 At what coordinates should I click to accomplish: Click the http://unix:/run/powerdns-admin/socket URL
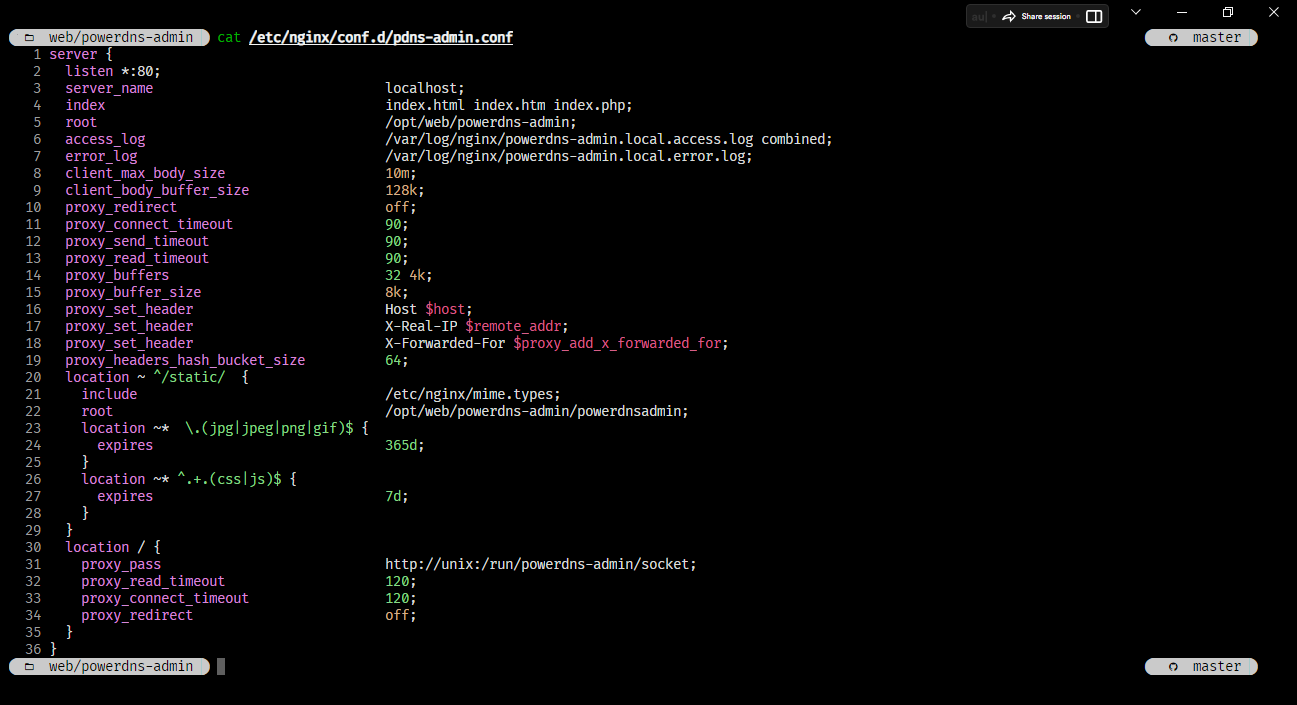[x=540, y=564]
